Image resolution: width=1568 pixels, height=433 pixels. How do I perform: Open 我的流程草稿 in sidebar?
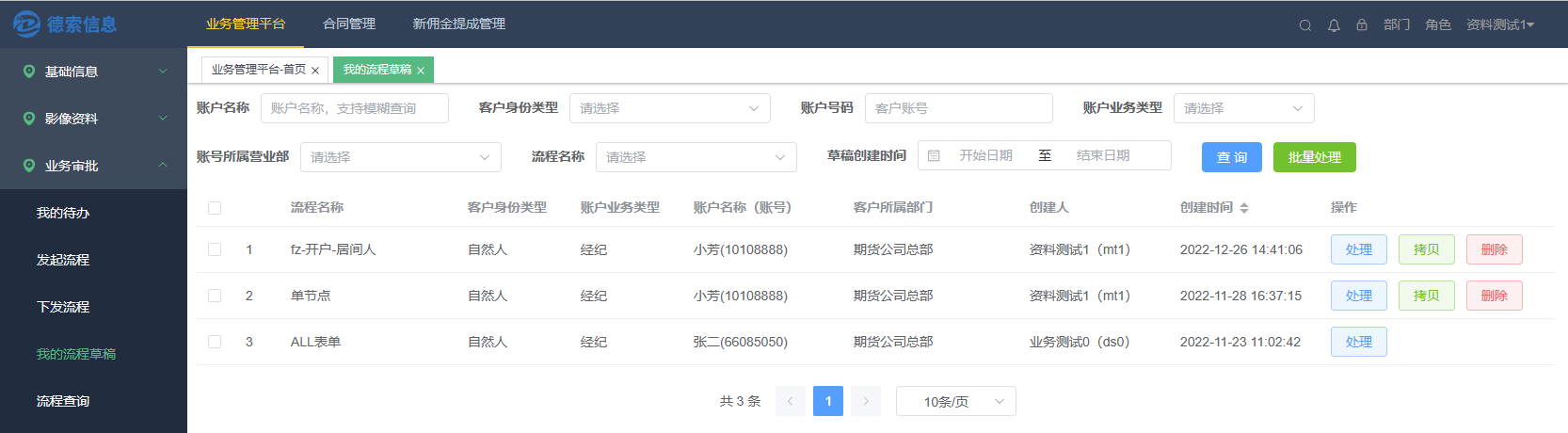pos(93,354)
